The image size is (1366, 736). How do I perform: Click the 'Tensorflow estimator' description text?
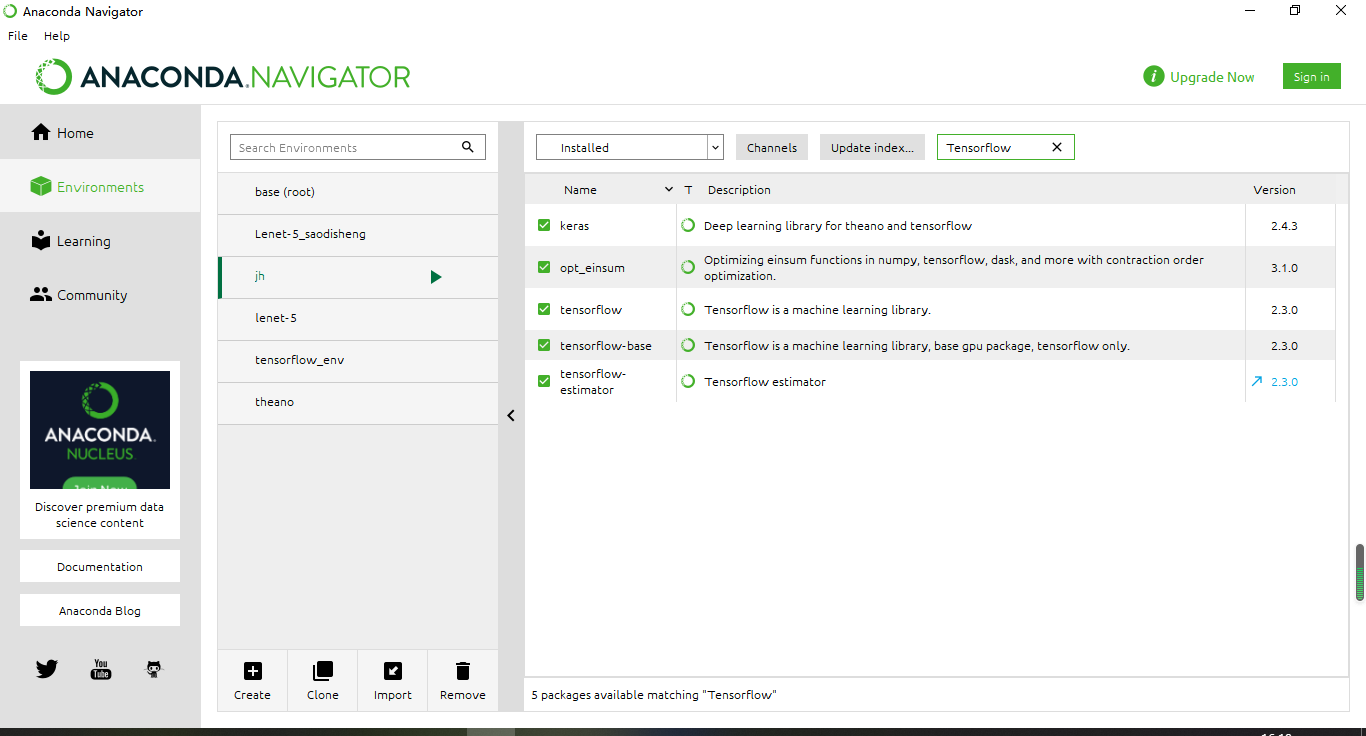click(x=765, y=381)
